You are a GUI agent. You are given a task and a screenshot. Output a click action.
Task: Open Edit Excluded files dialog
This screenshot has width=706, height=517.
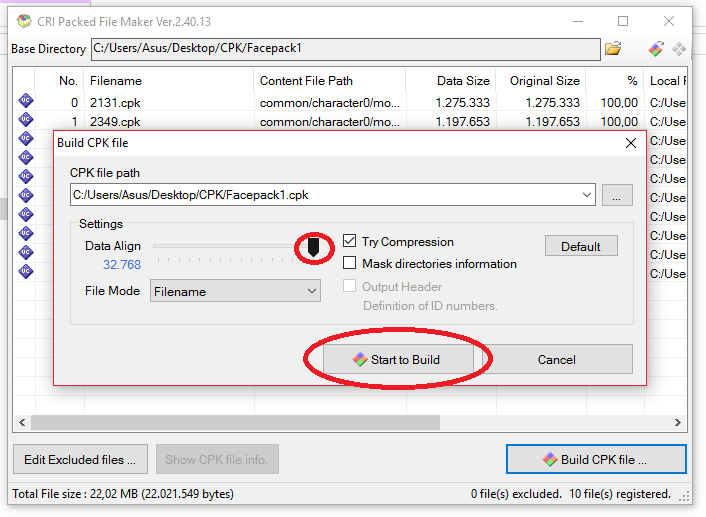pyautogui.click(x=80, y=459)
